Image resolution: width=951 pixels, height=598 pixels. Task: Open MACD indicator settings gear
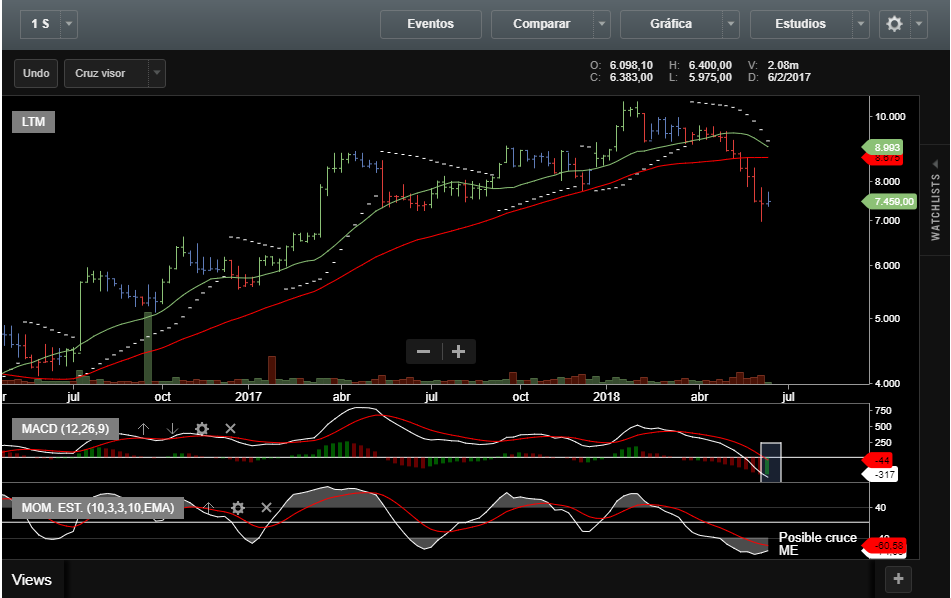click(x=201, y=429)
